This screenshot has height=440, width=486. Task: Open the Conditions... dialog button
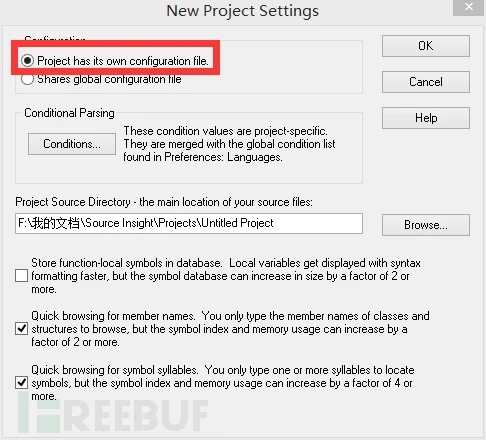(x=72, y=144)
